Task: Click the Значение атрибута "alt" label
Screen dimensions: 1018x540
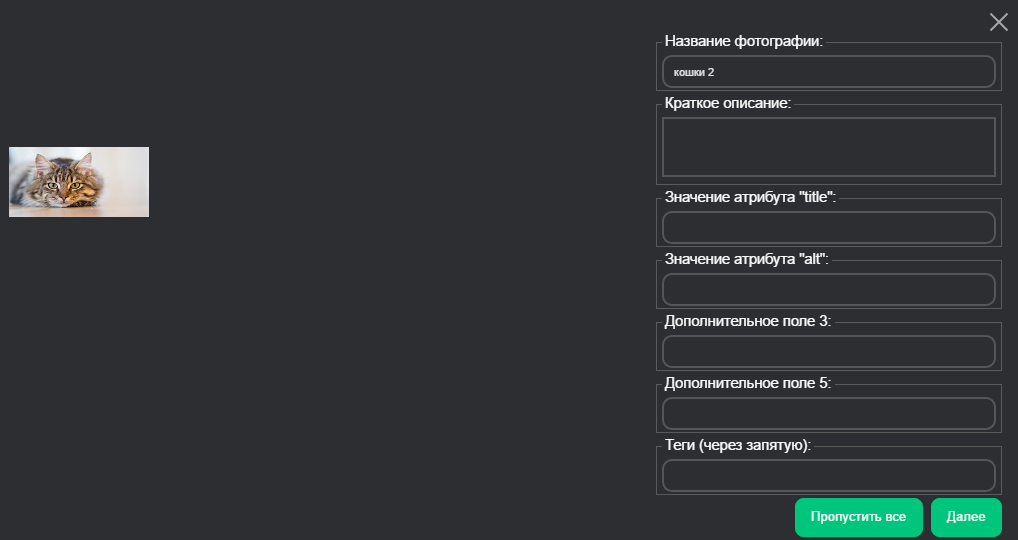Action: pyautogui.click(x=746, y=259)
